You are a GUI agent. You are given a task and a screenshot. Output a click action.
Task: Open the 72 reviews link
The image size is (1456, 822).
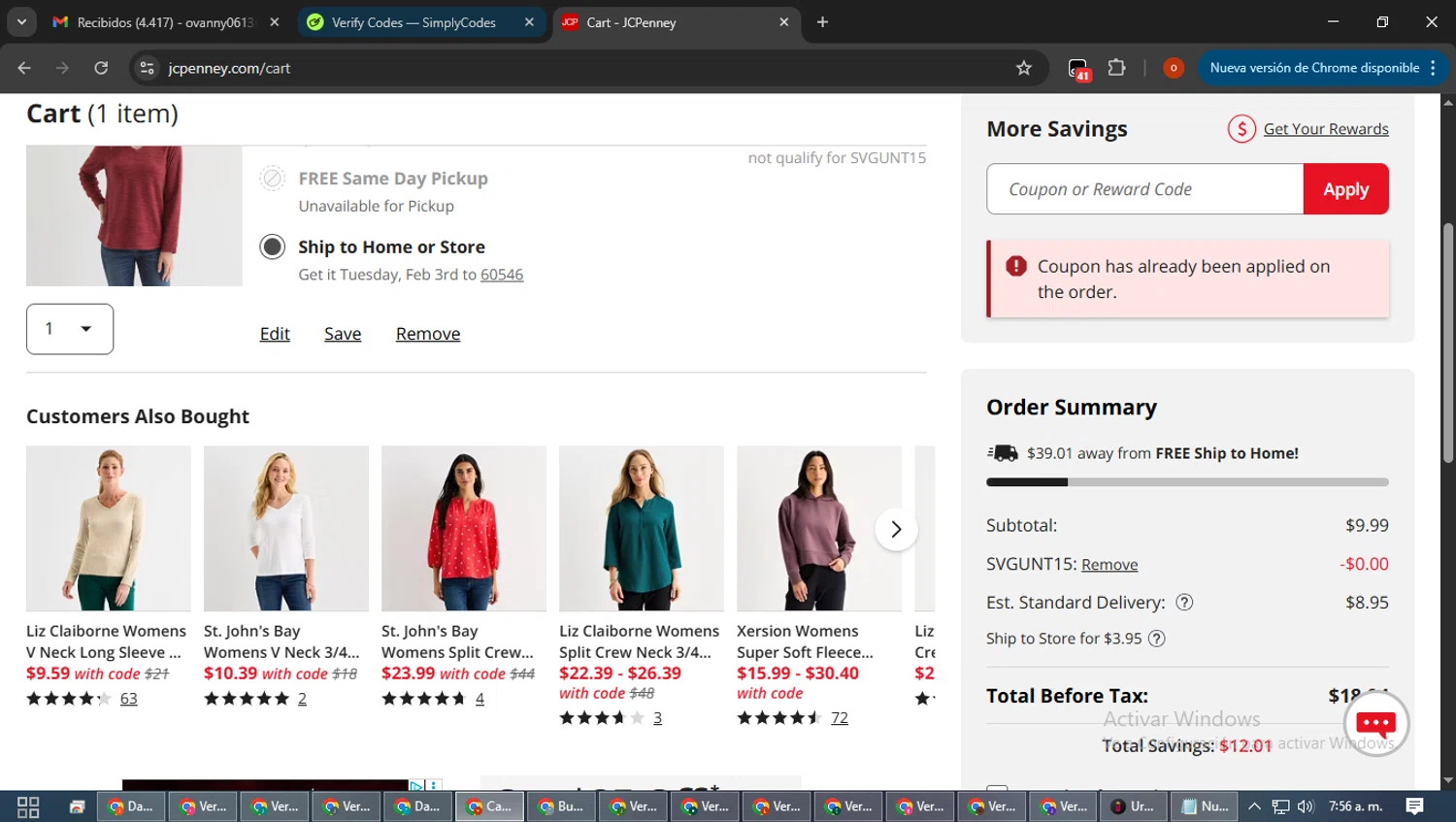(x=840, y=718)
